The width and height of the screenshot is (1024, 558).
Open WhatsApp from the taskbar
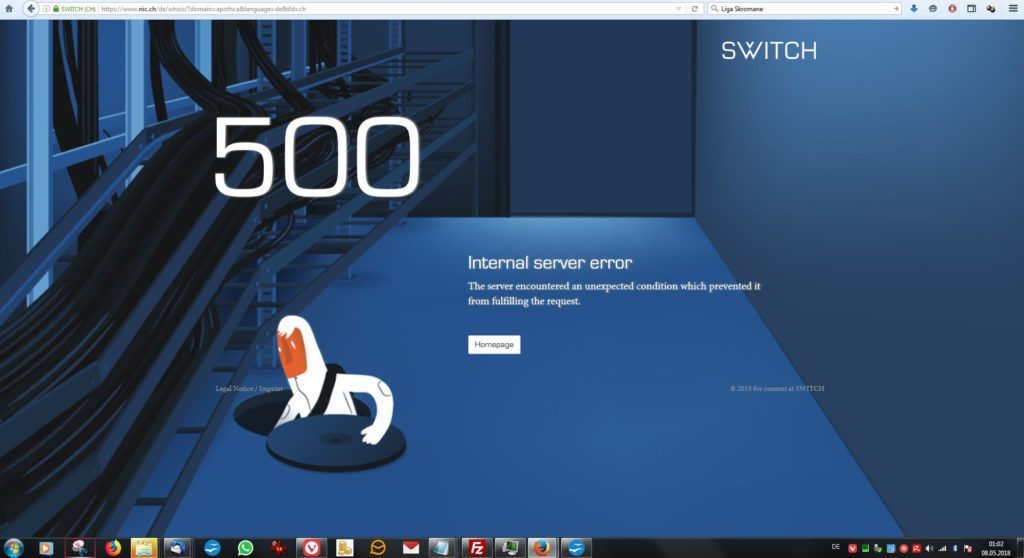pos(245,548)
